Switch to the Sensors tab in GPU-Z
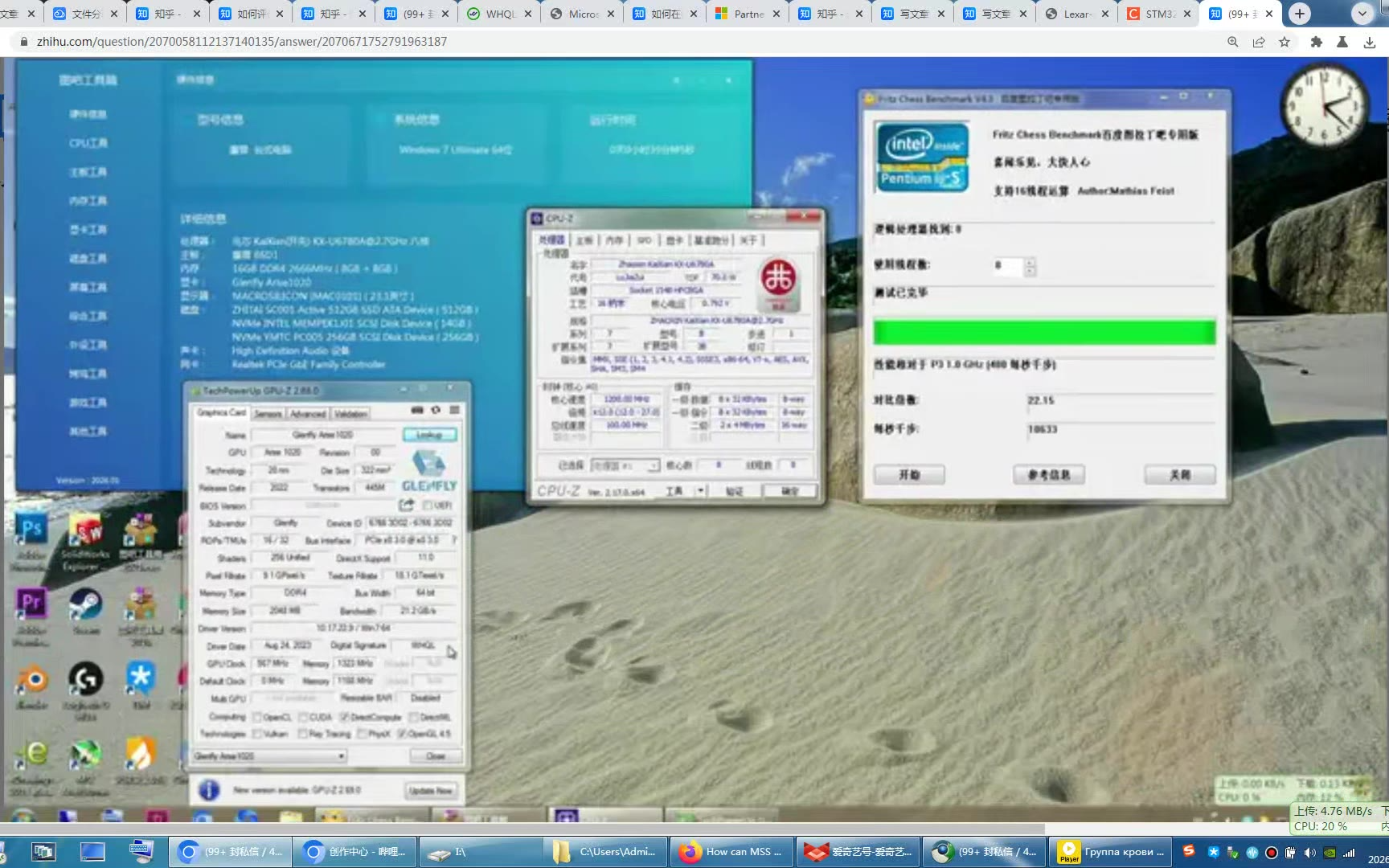1389x868 pixels. [268, 414]
